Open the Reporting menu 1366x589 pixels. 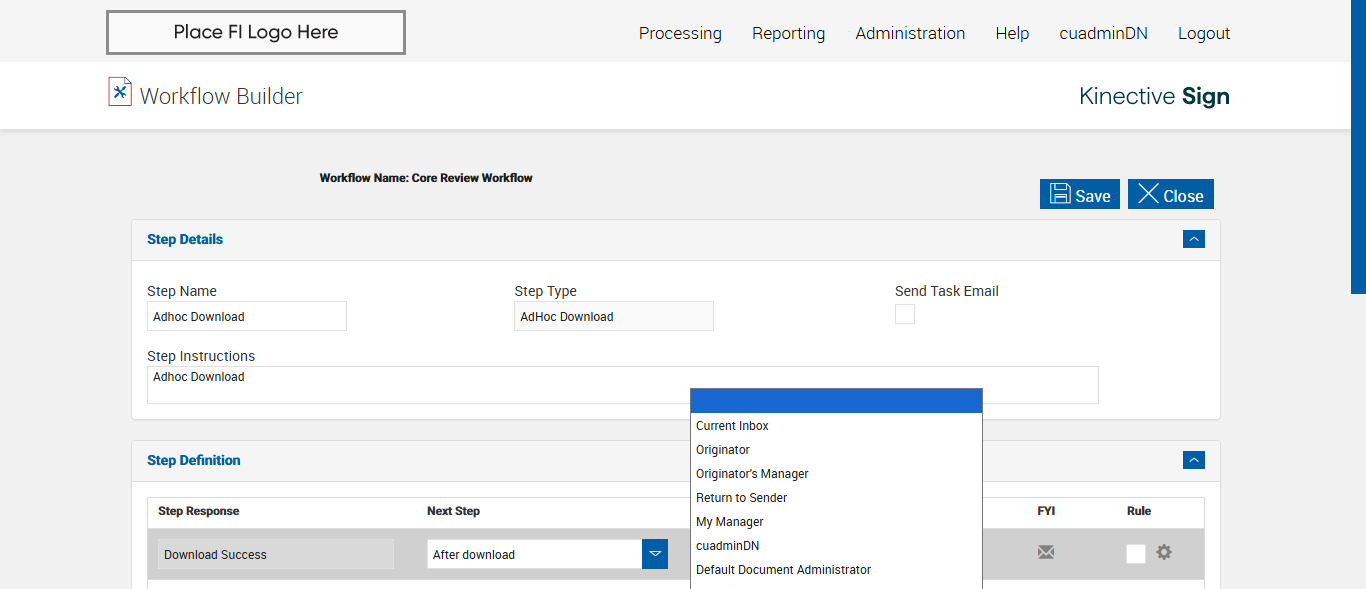click(788, 33)
